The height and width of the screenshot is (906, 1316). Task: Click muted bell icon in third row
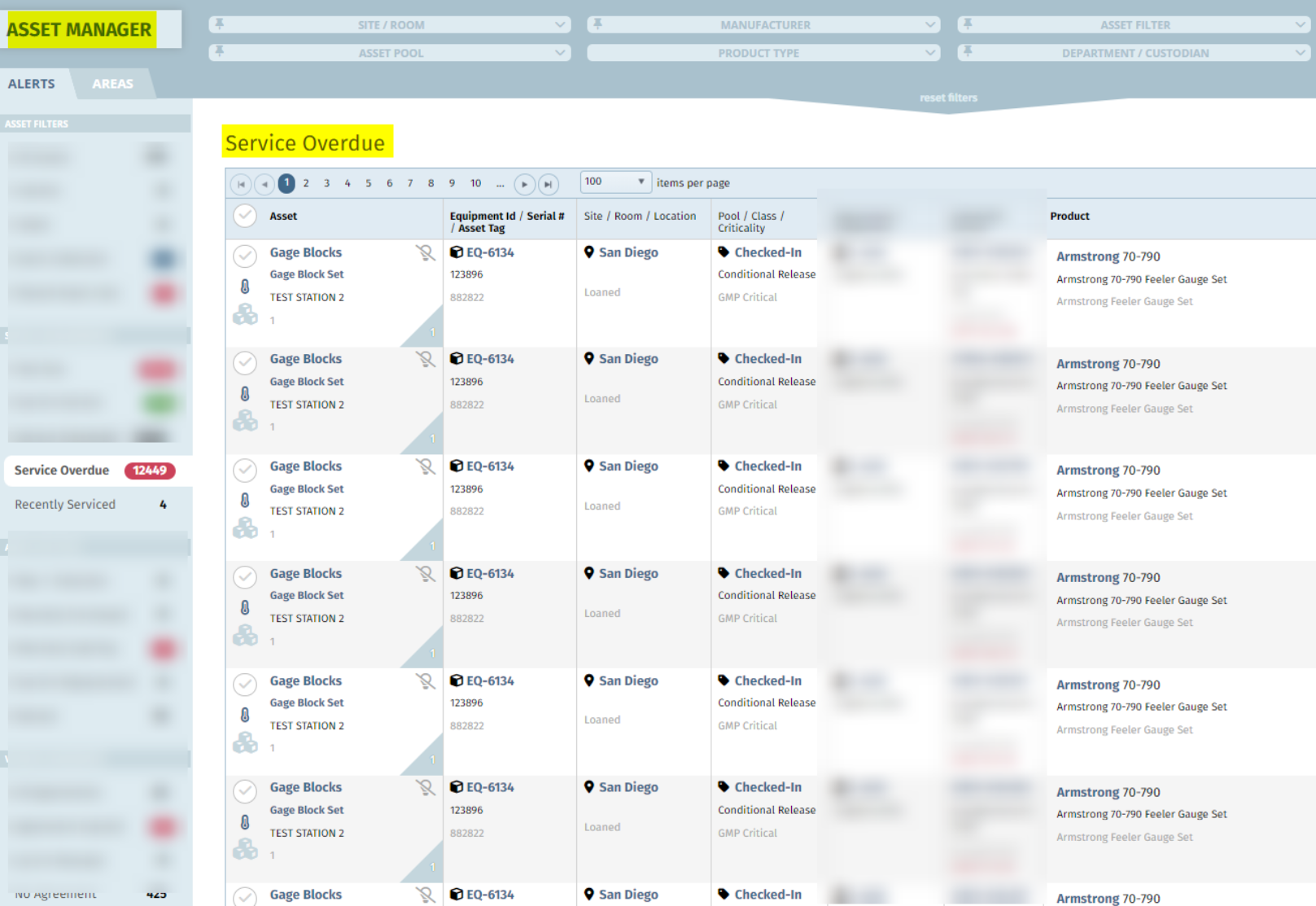click(x=425, y=466)
